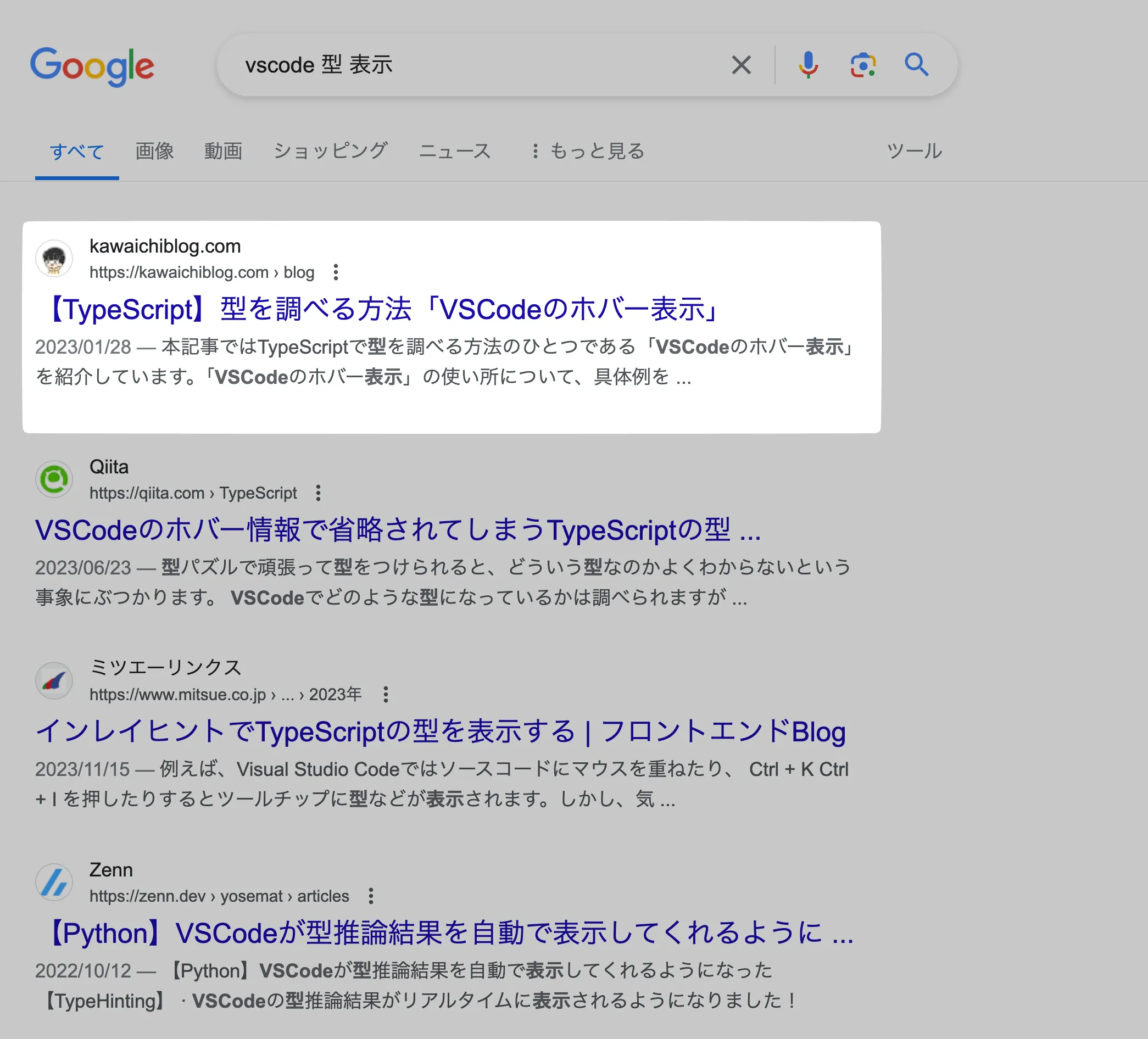Screen dimensions: 1148x1039
Task: Open Google Lens image search
Action: pos(863,65)
